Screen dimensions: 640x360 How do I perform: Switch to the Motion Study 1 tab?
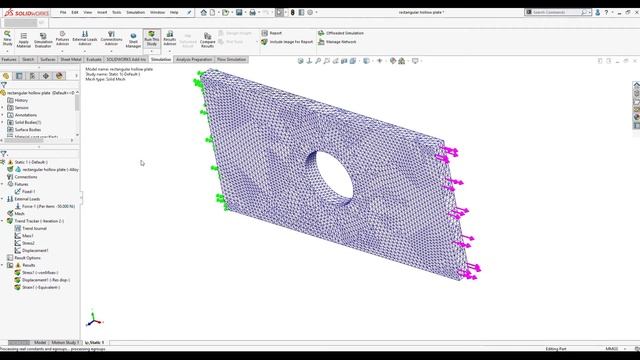[x=65, y=342]
